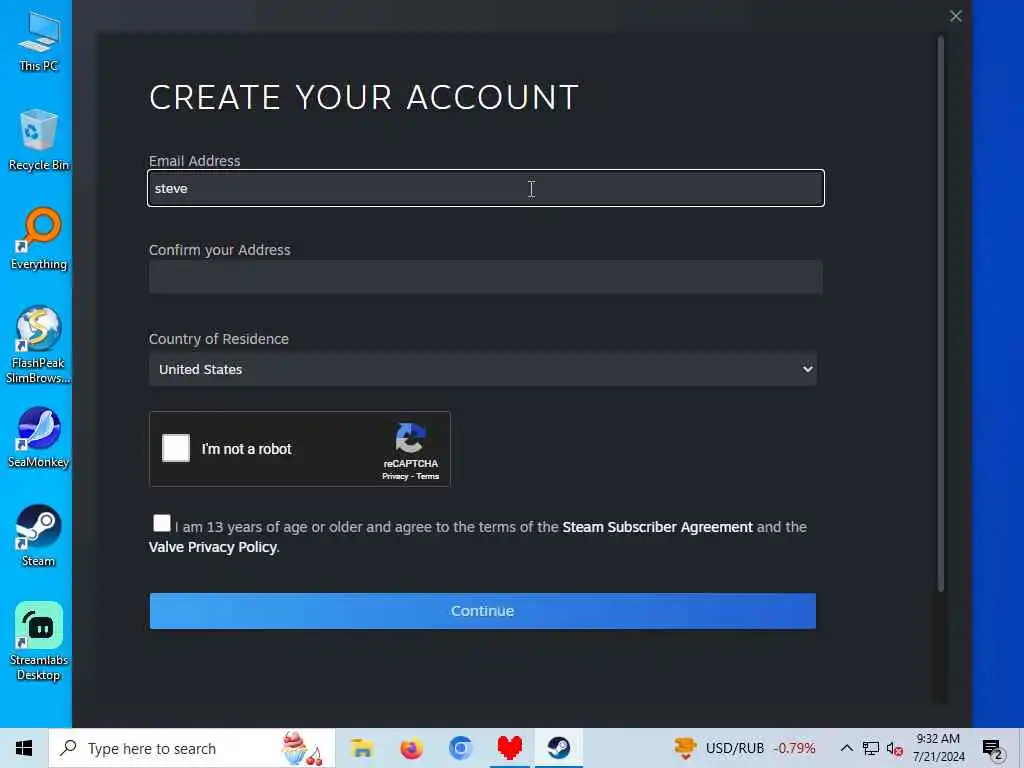
Task: Click the reCAPTCHA logo
Action: click(410, 438)
